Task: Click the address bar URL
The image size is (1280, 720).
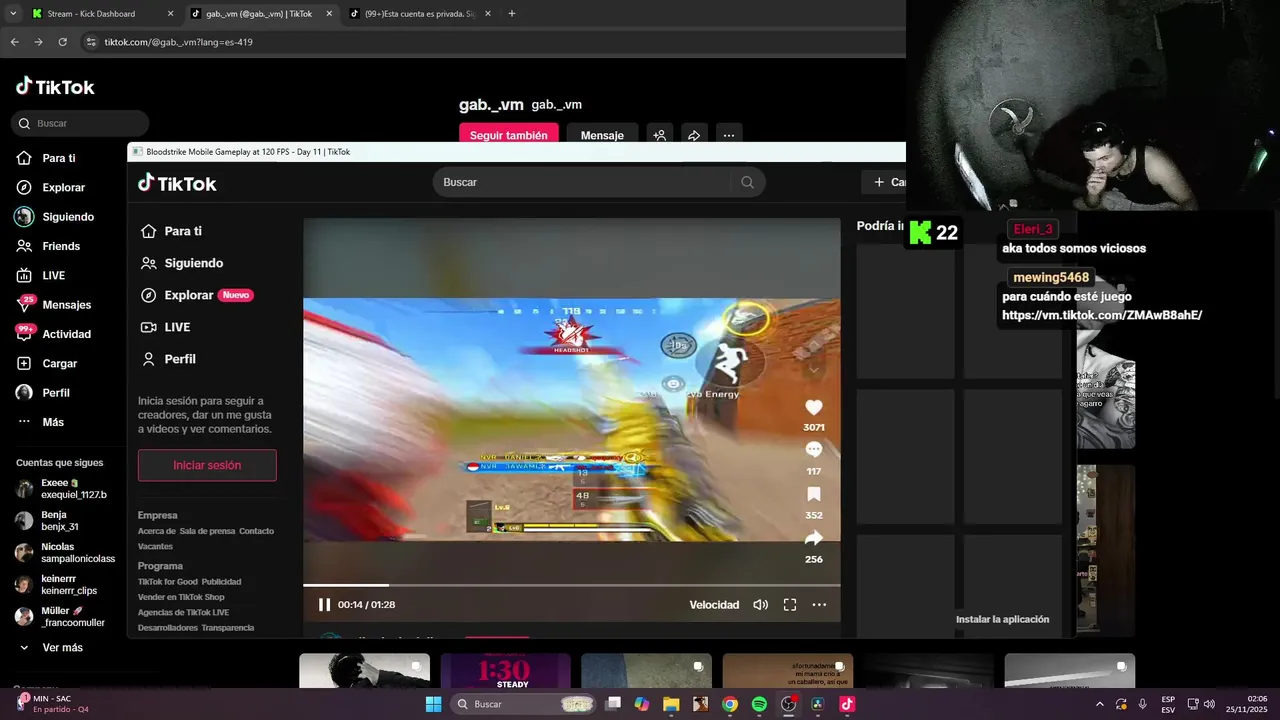Action: 178,42
